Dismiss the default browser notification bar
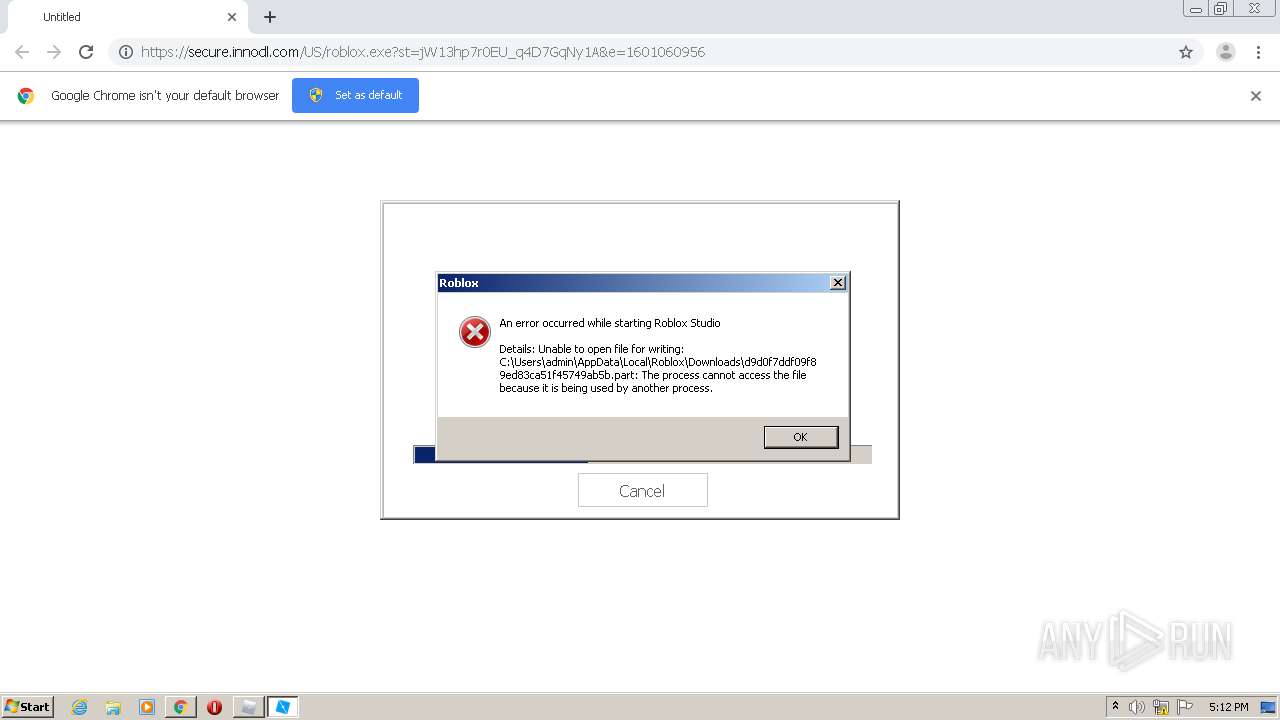This screenshot has height=720, width=1280. pyautogui.click(x=1255, y=96)
